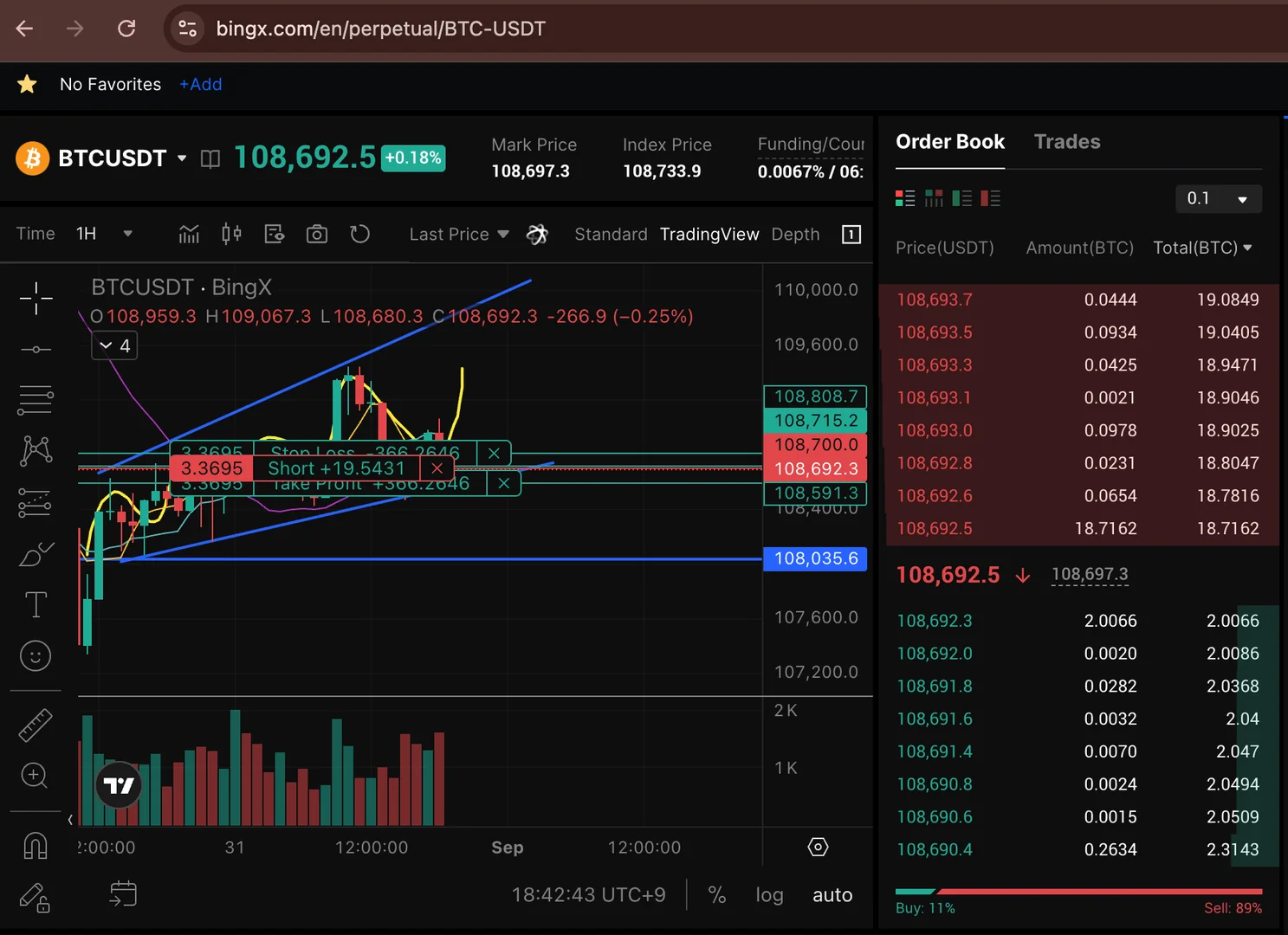Image resolution: width=1288 pixels, height=935 pixels.
Task: Select the forecasting and measurement tool
Action: [36, 502]
